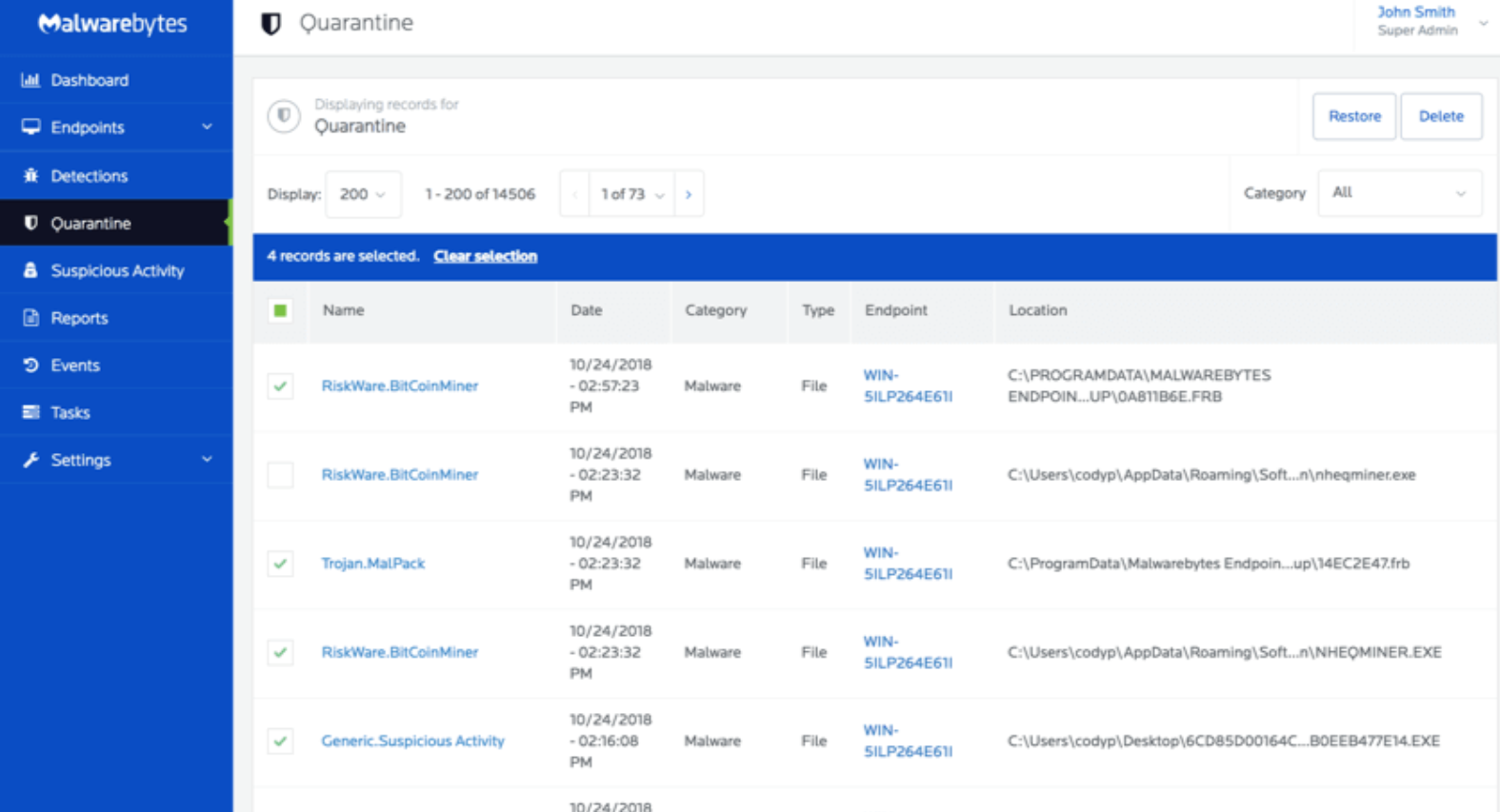Sort by the Category column header
1500x812 pixels.
pos(715,310)
